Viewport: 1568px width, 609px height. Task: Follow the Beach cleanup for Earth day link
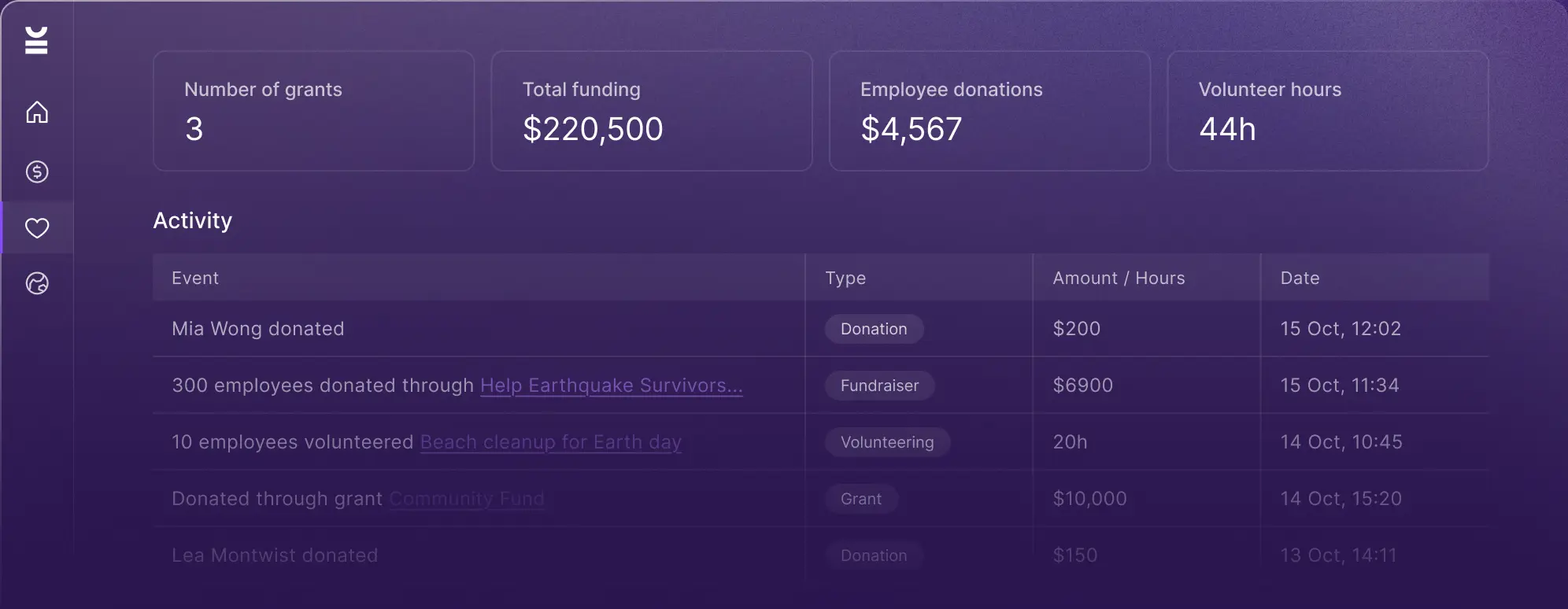(550, 442)
